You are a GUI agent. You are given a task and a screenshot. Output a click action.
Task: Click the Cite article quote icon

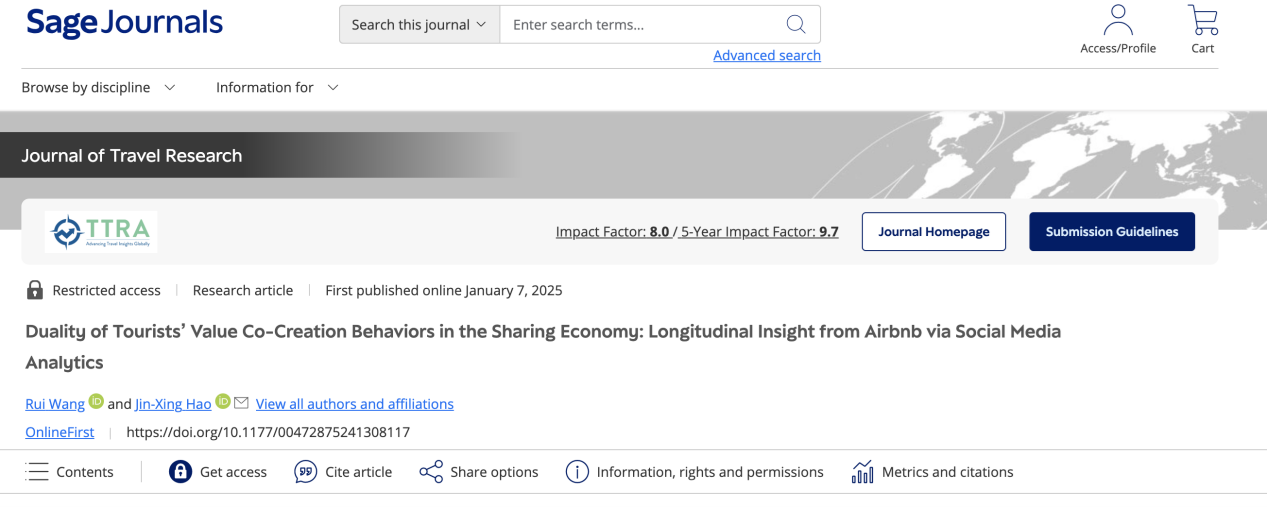point(306,472)
